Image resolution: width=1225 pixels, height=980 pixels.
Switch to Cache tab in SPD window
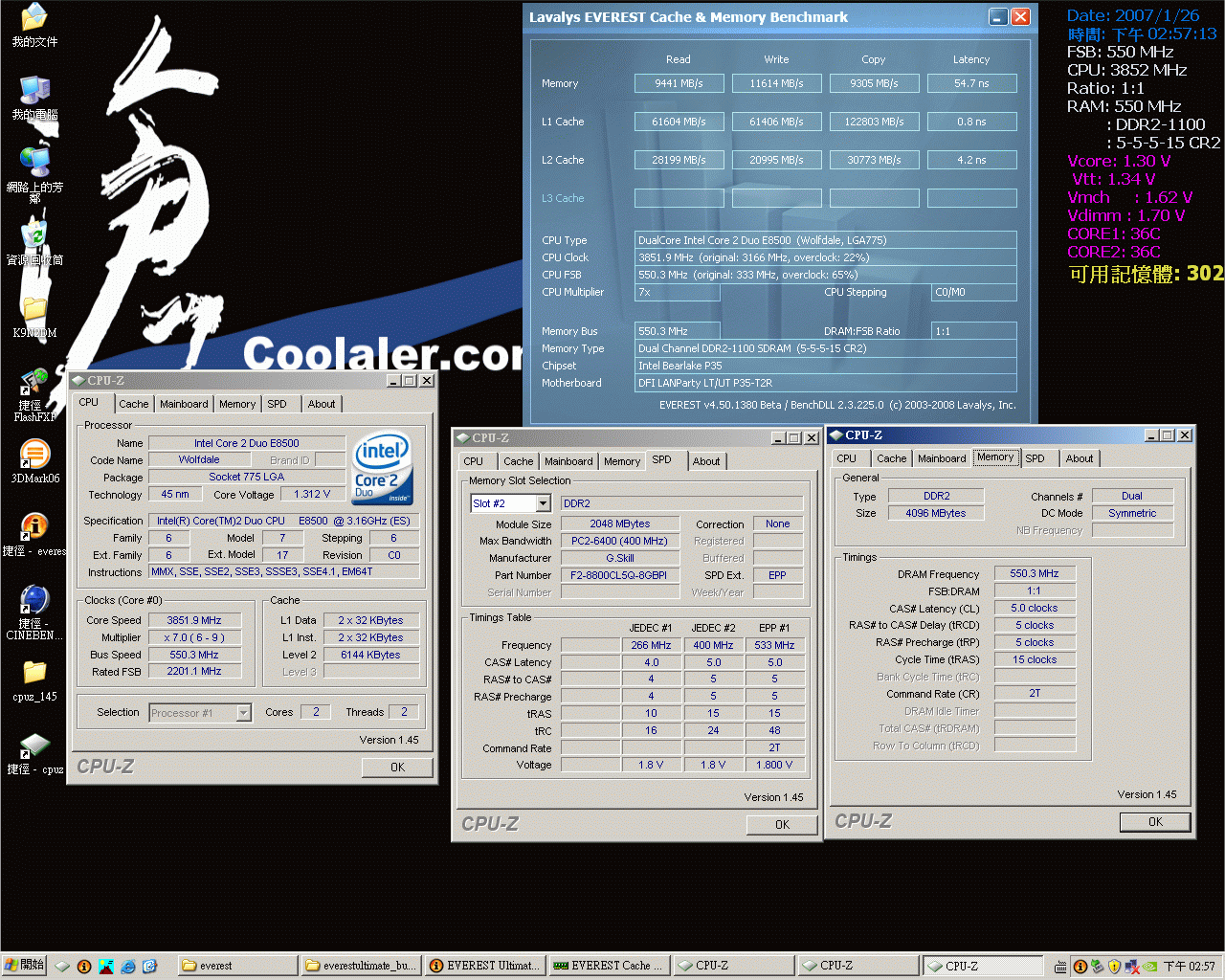pyautogui.click(x=519, y=461)
